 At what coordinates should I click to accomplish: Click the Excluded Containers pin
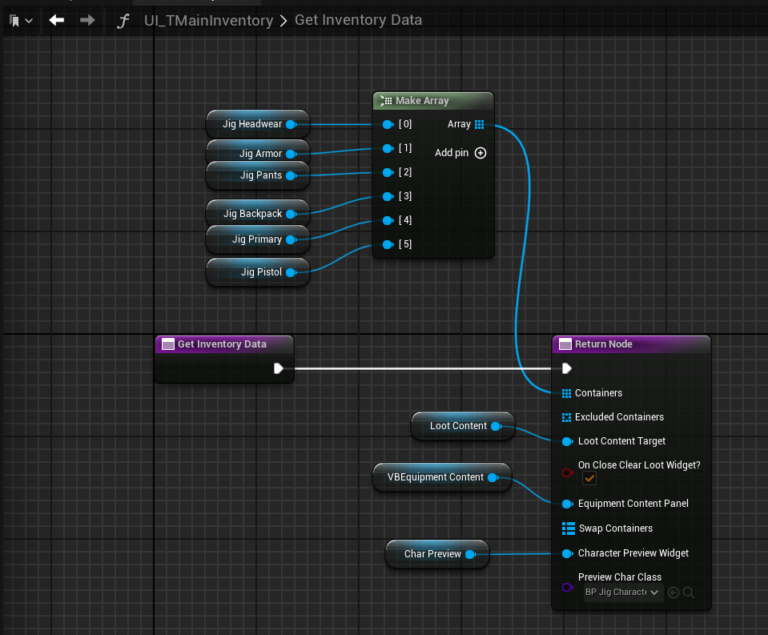pyautogui.click(x=566, y=417)
